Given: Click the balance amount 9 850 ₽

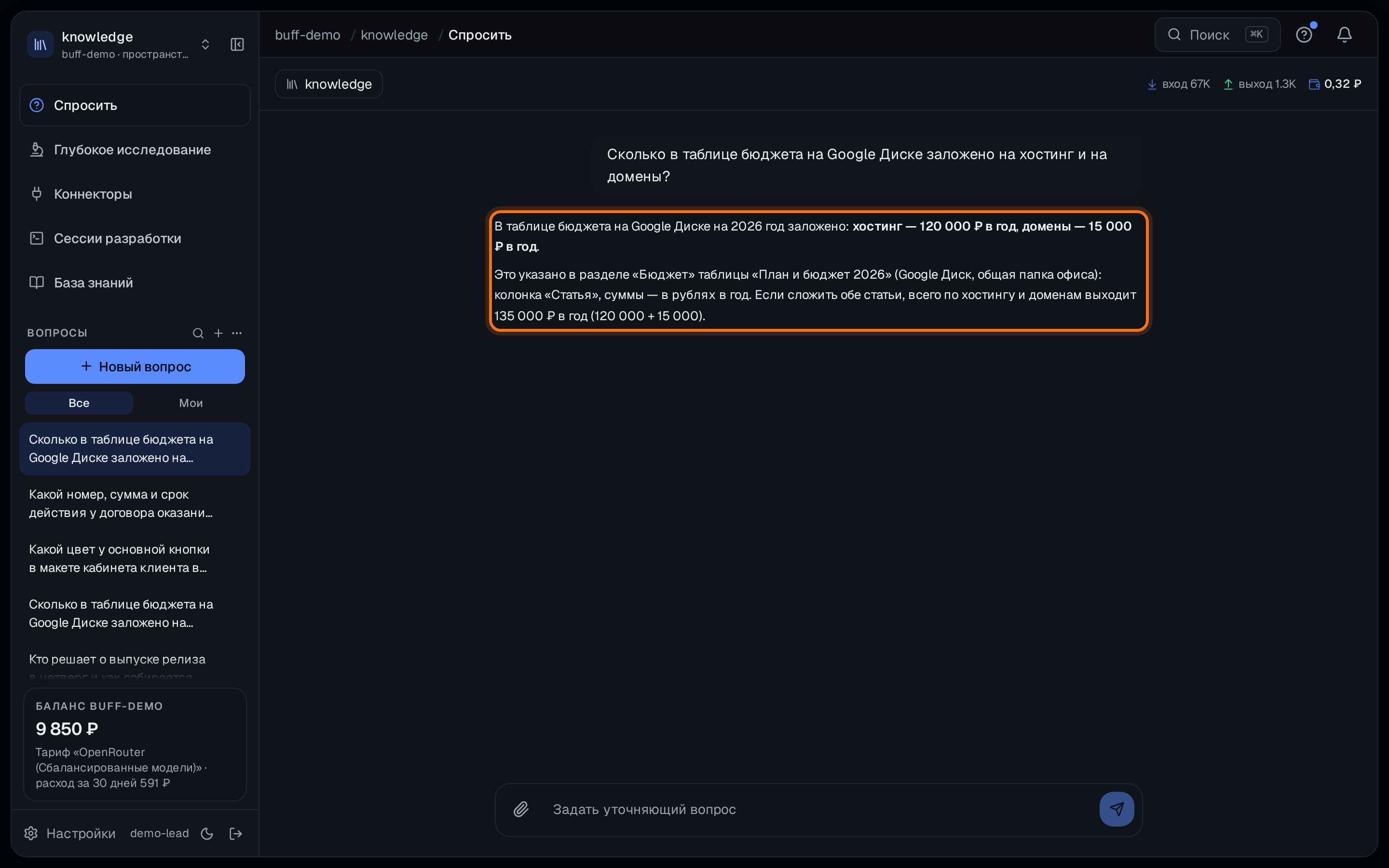Looking at the screenshot, I should coord(67,729).
